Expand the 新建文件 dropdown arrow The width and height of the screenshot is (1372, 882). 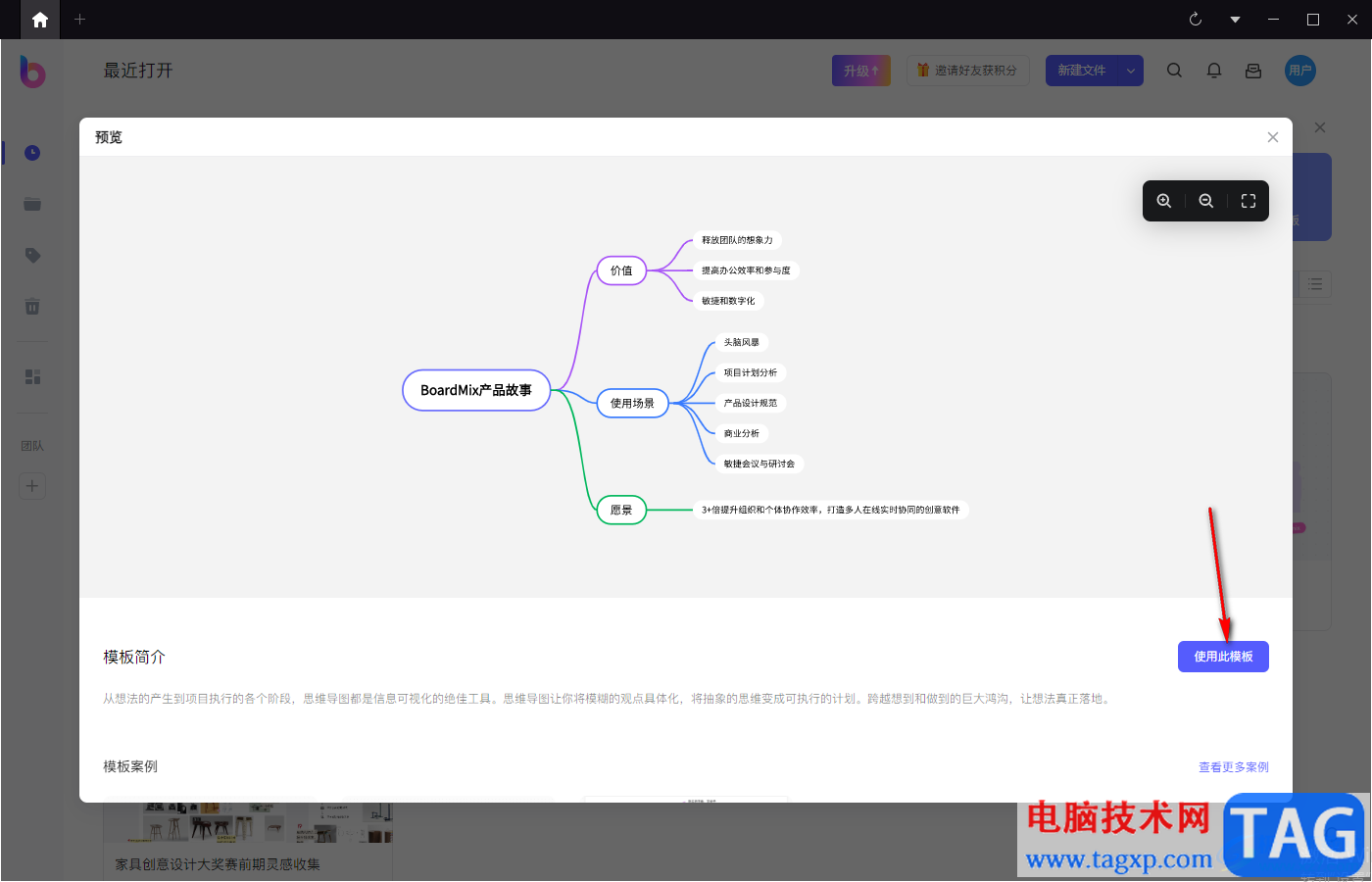(x=1131, y=71)
